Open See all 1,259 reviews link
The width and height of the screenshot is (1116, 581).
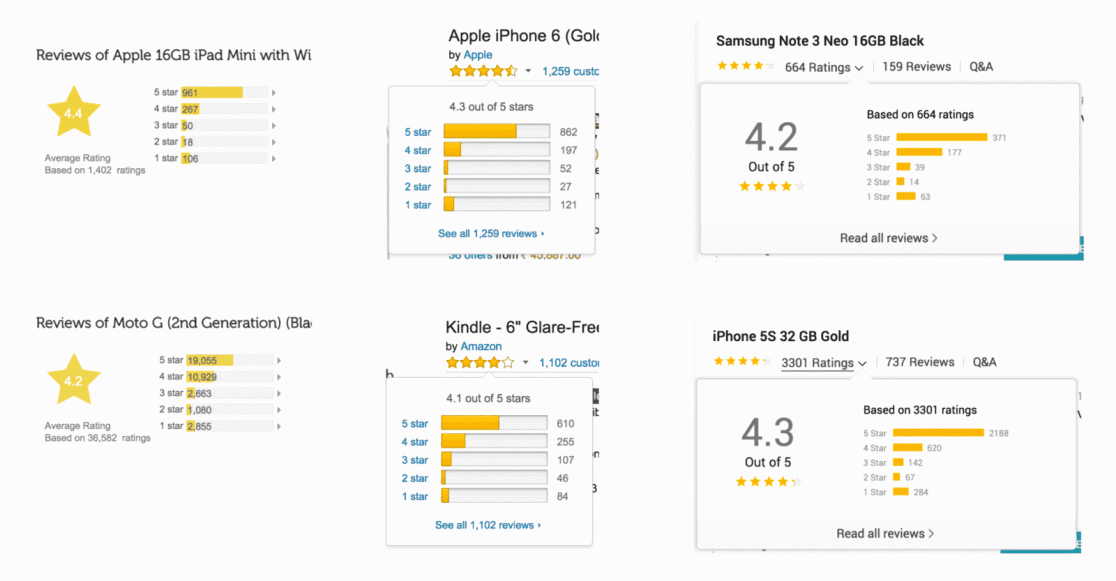tap(491, 234)
